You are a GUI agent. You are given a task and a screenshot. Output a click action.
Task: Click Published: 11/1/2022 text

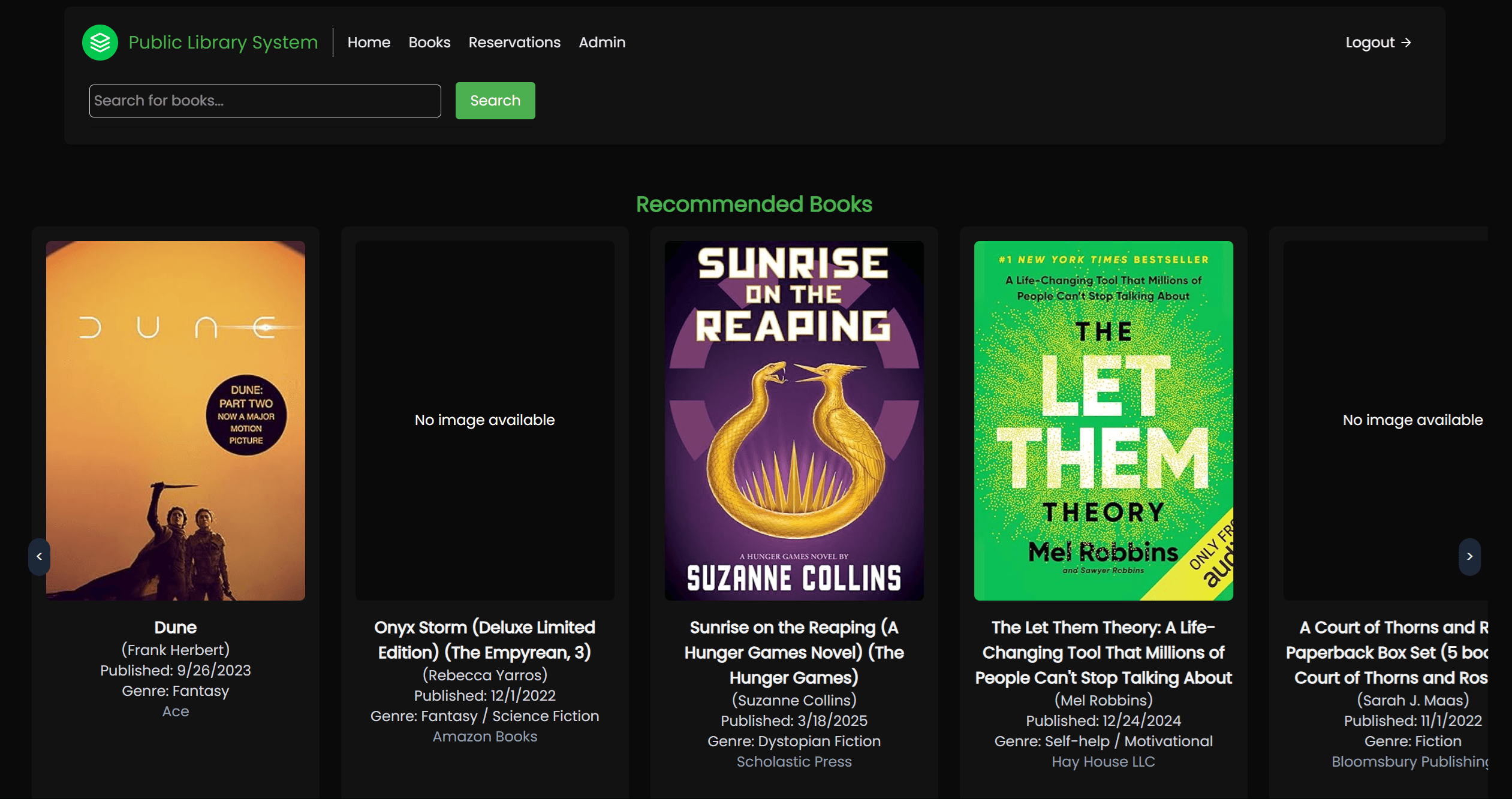[1413, 721]
